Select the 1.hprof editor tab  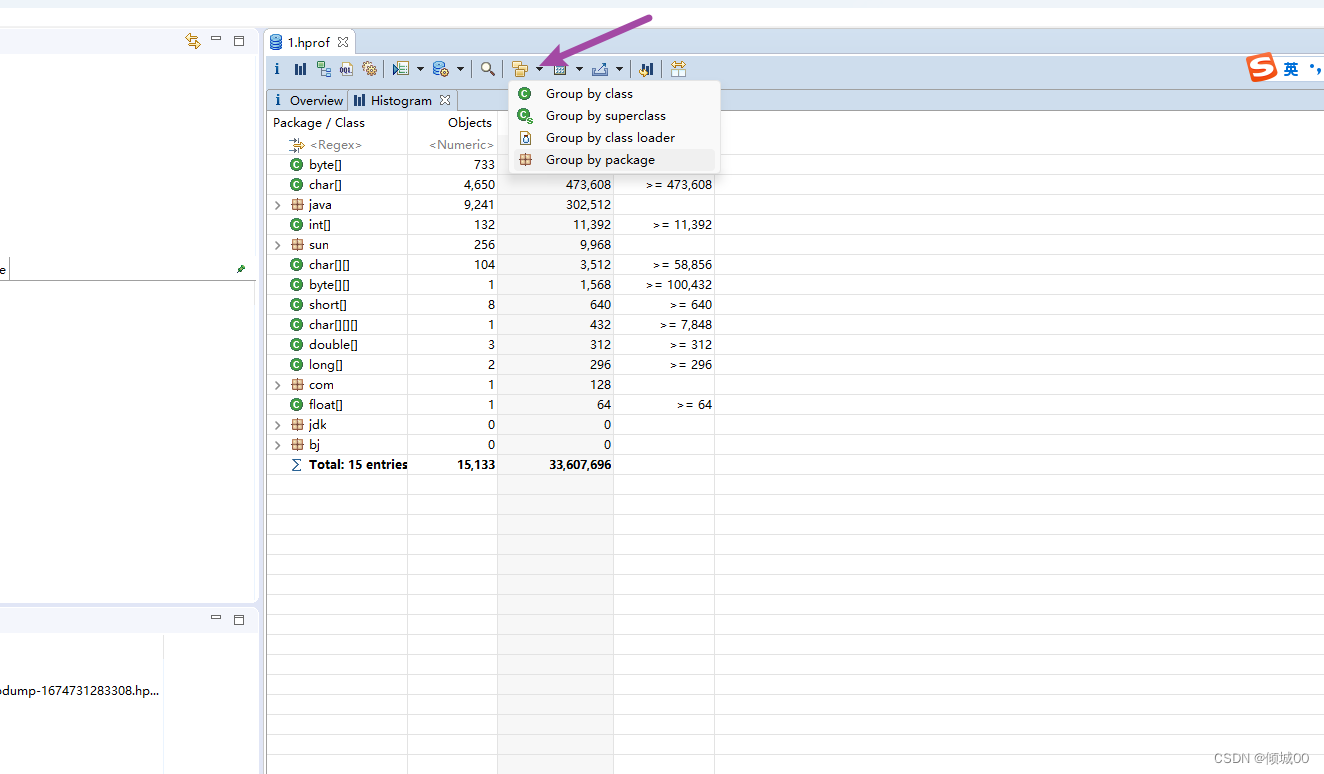(309, 42)
